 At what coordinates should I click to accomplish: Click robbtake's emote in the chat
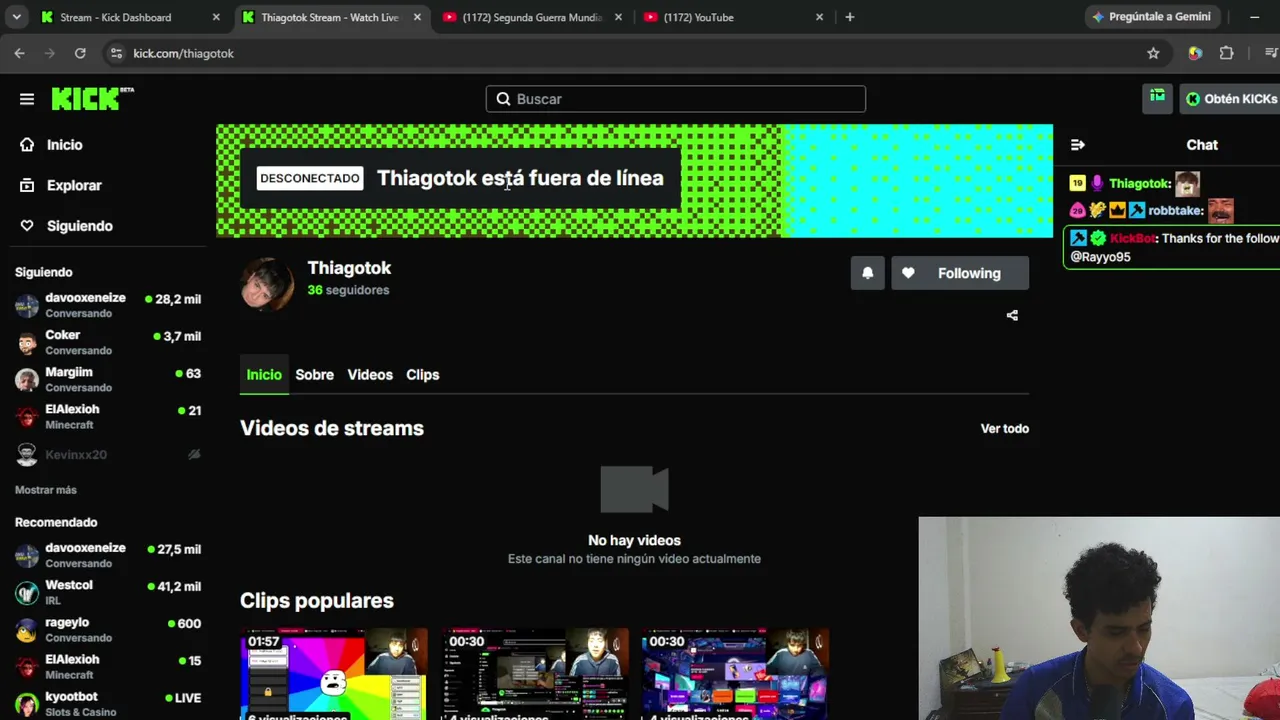click(x=1220, y=211)
